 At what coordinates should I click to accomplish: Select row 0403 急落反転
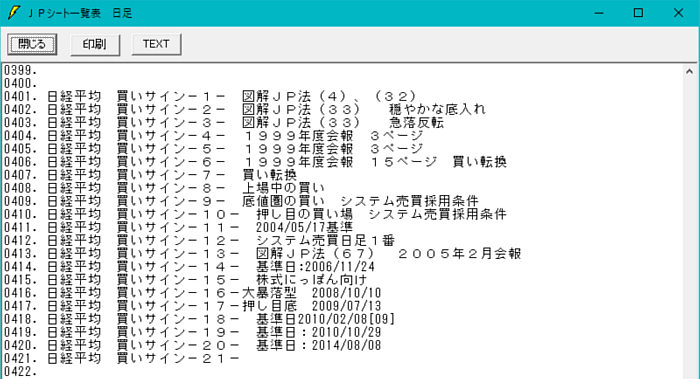click(224, 122)
